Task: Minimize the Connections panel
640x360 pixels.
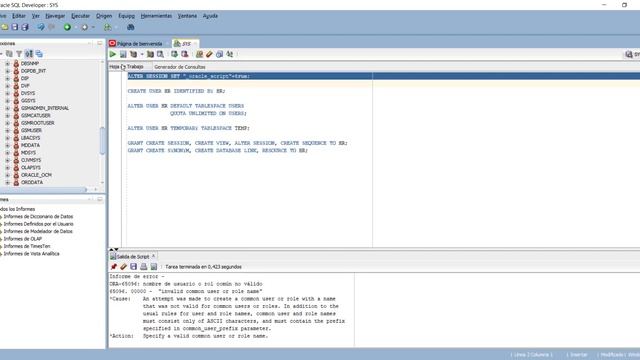Action: tap(100, 43)
